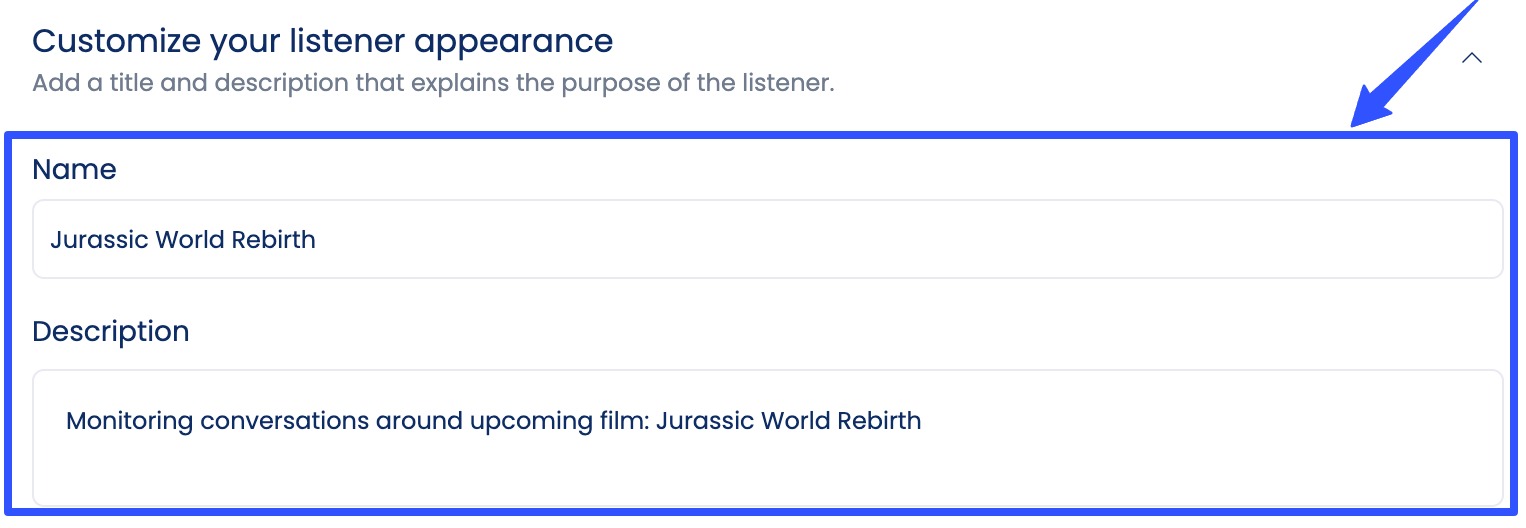The image size is (1526, 528).
Task: Click the "Customize your listener appearance" heading
Action: coord(322,42)
